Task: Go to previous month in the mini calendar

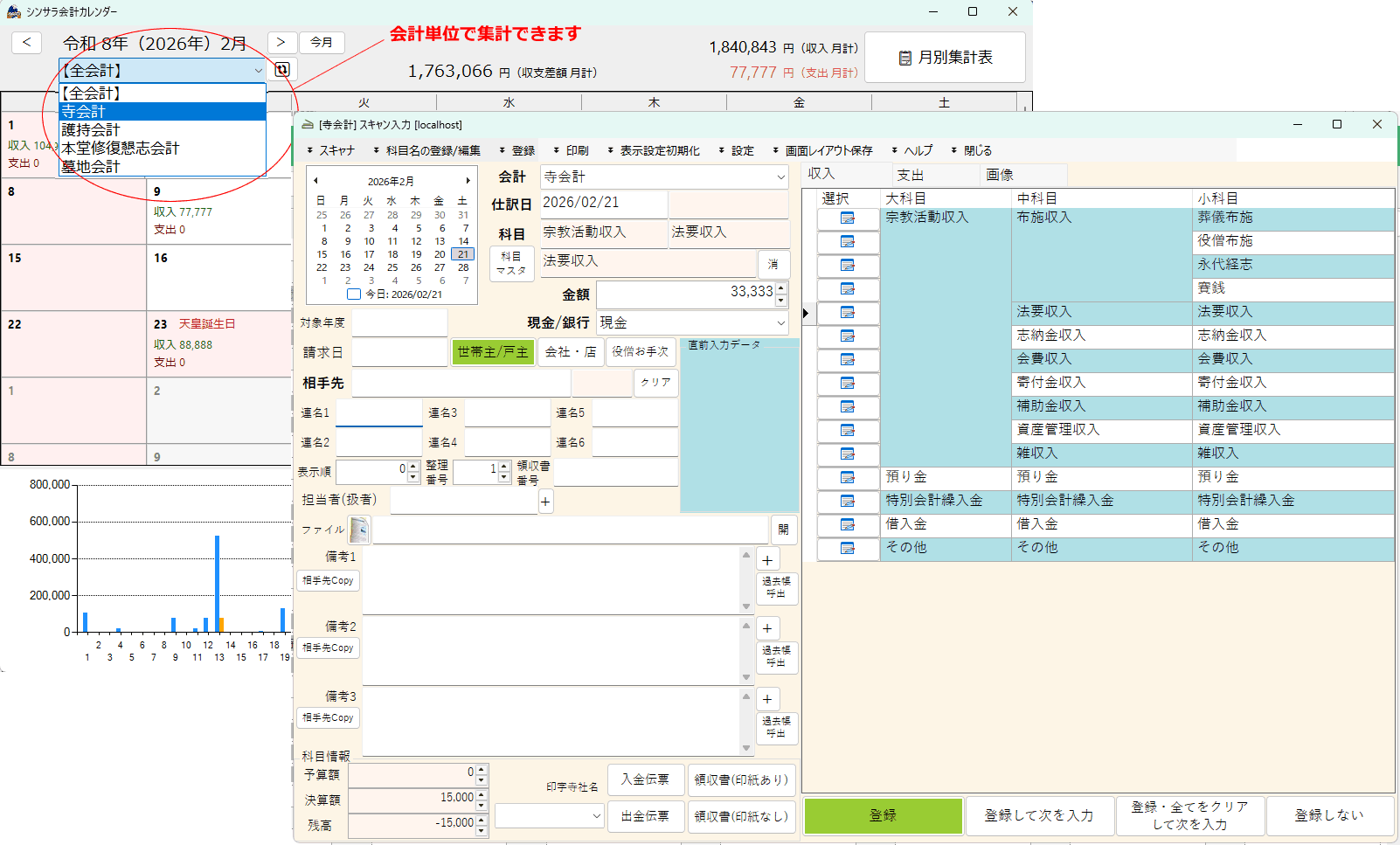Action: [x=315, y=181]
